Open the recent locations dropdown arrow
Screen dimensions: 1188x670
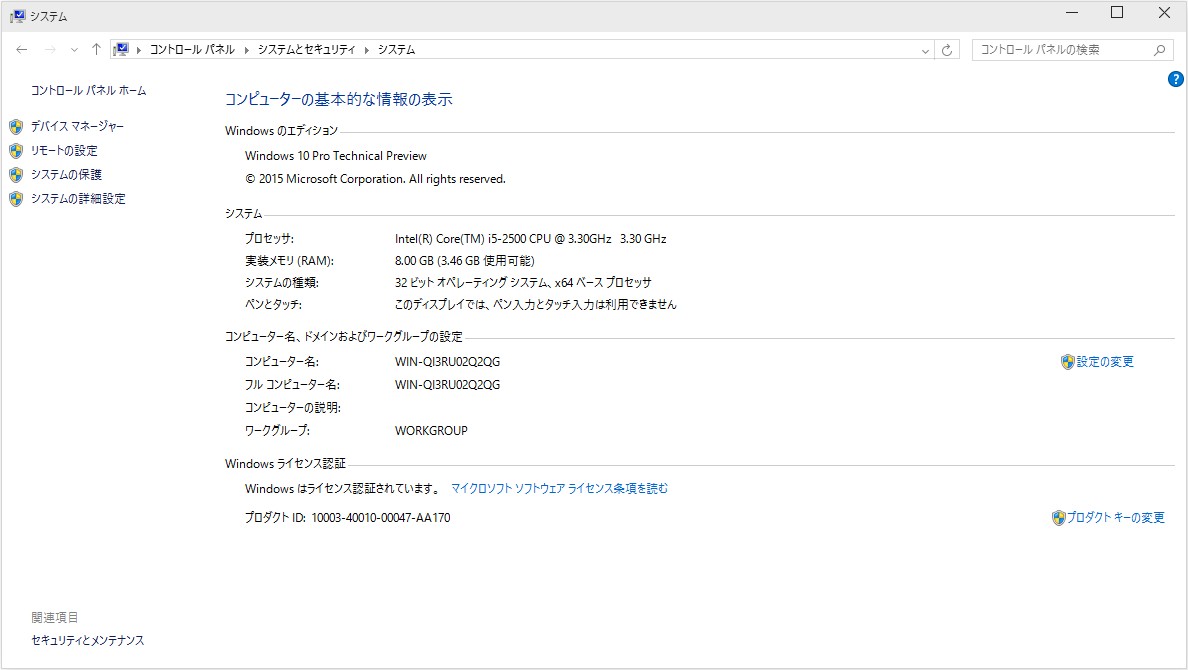(73, 50)
